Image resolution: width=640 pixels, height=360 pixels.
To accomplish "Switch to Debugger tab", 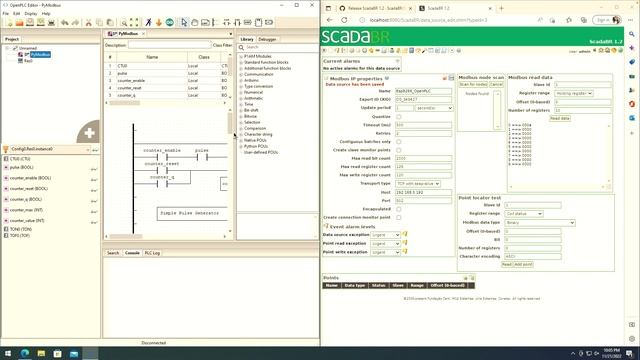I will click(267, 39).
